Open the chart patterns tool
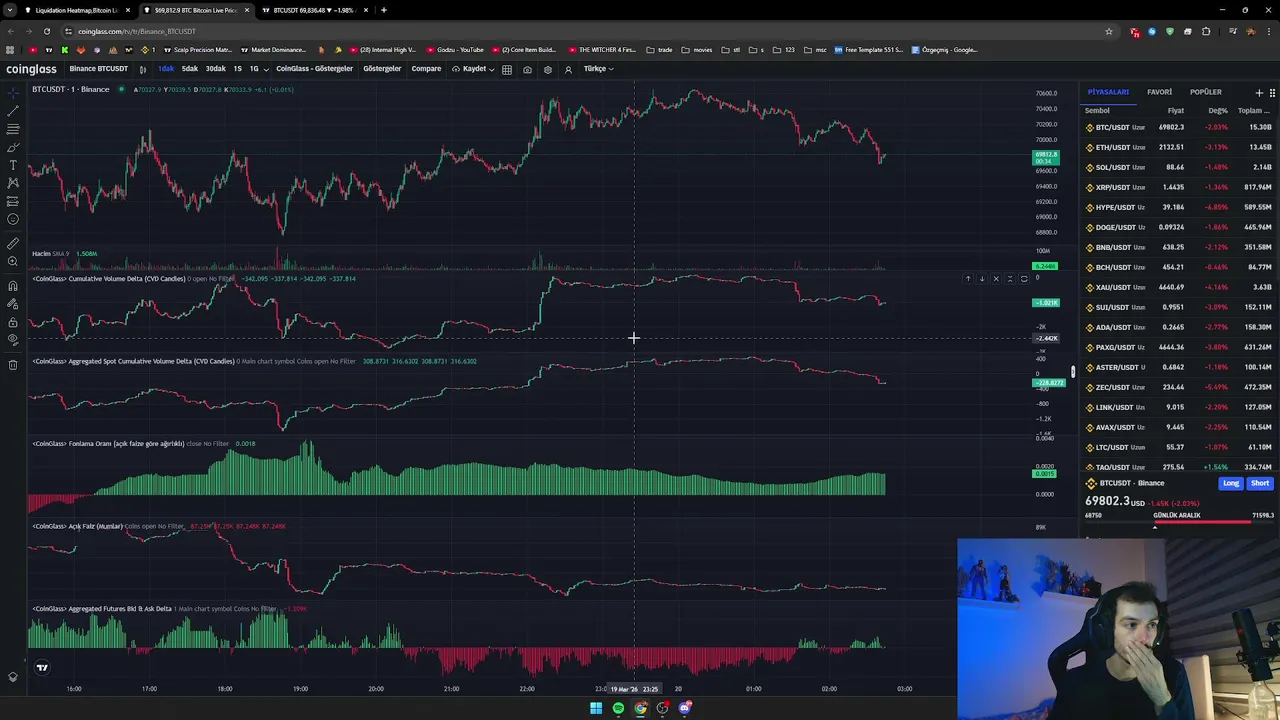 click(x=13, y=183)
